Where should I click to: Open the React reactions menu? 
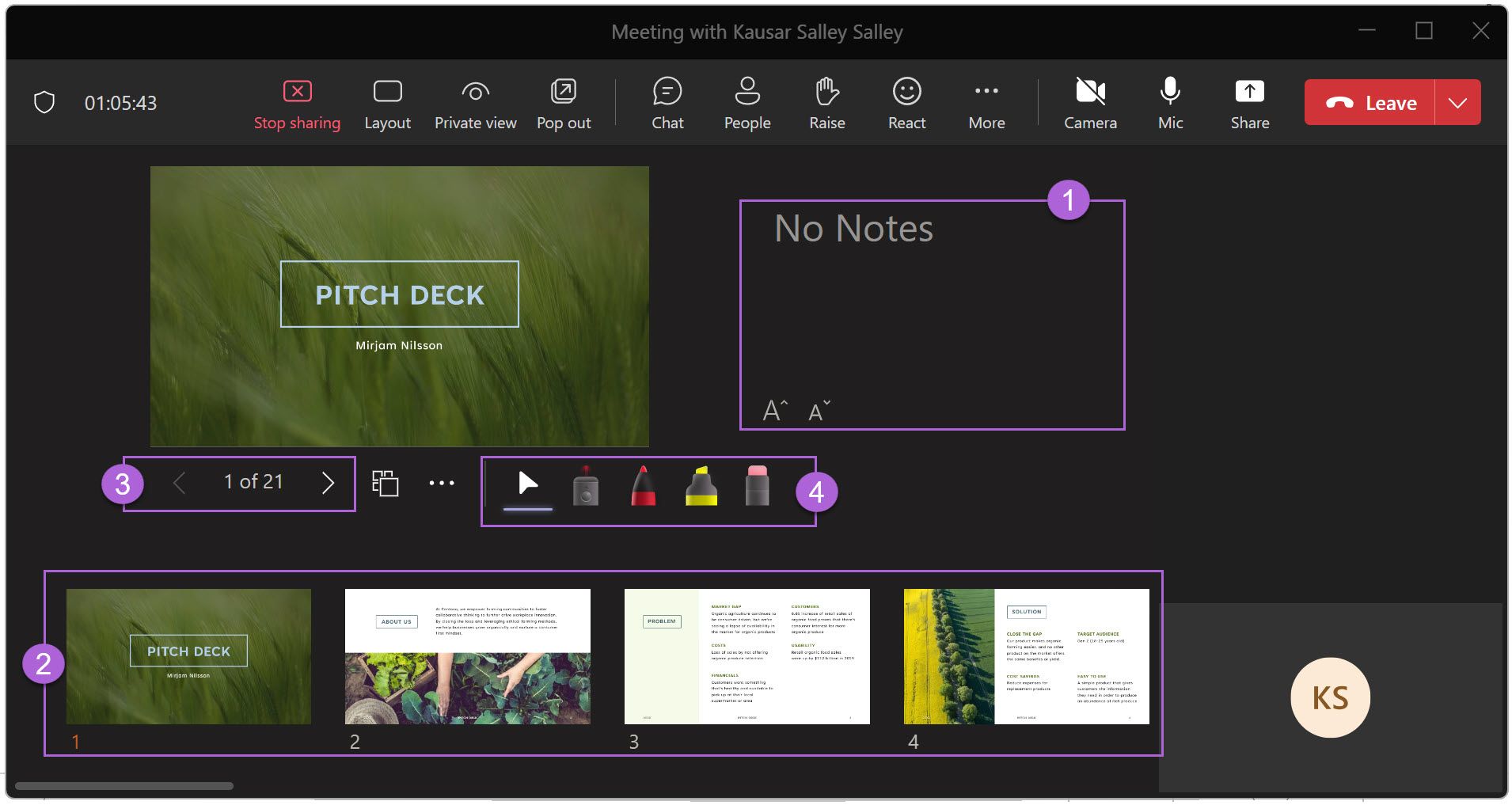(906, 101)
